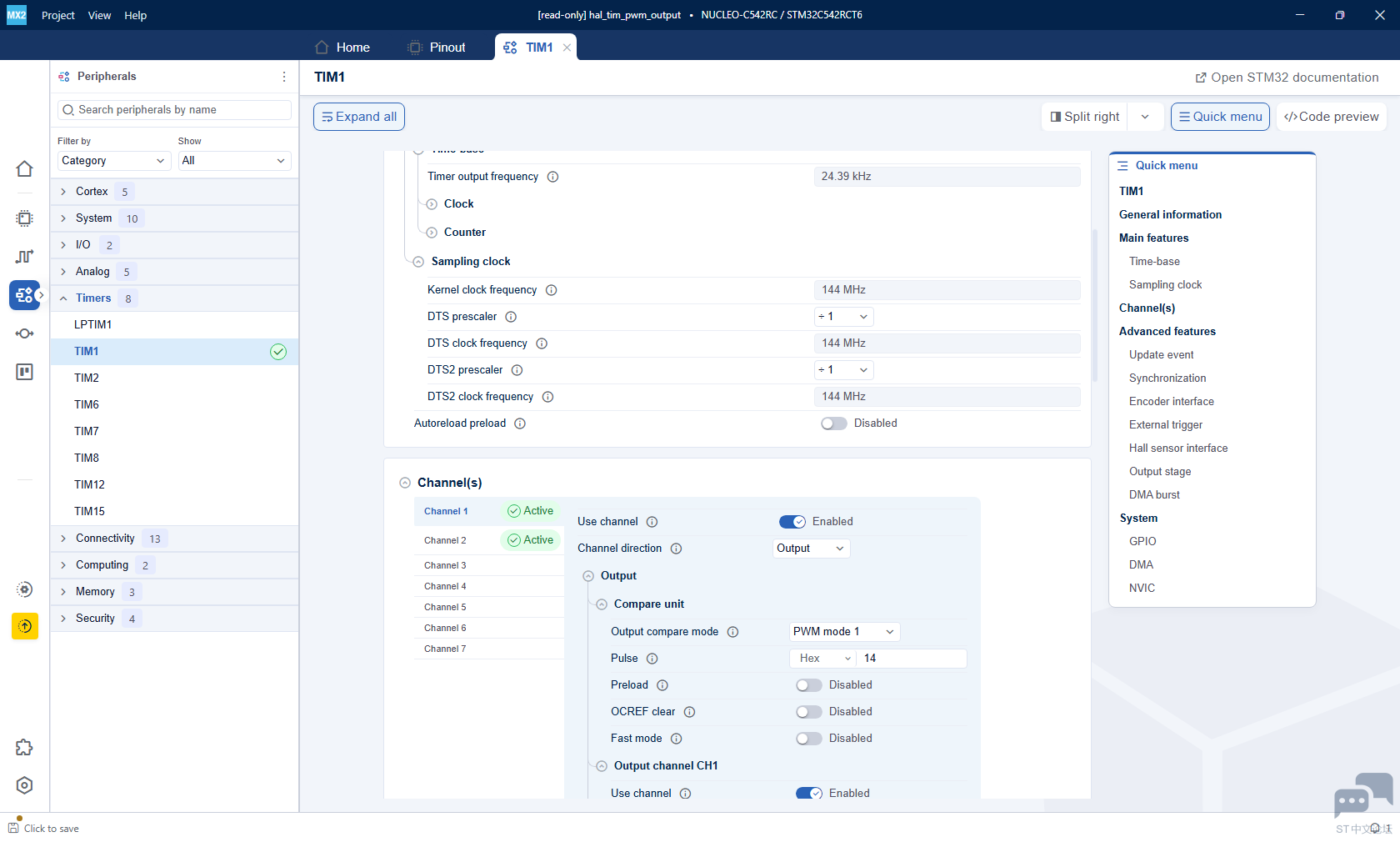The height and width of the screenshot is (842, 1400).
Task: Click the Search peripherals by name field
Action: point(174,110)
